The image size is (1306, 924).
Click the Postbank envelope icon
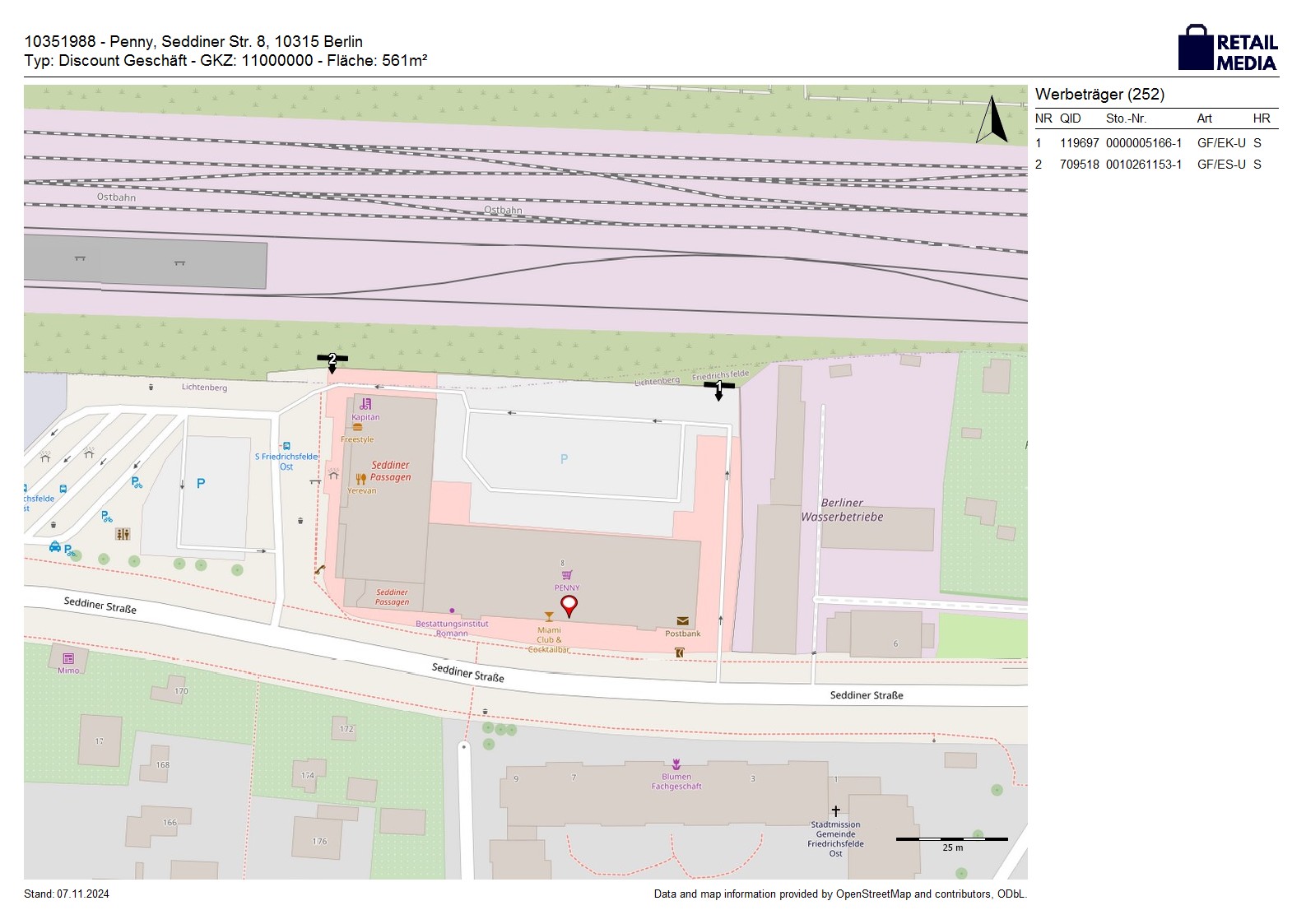tap(682, 621)
